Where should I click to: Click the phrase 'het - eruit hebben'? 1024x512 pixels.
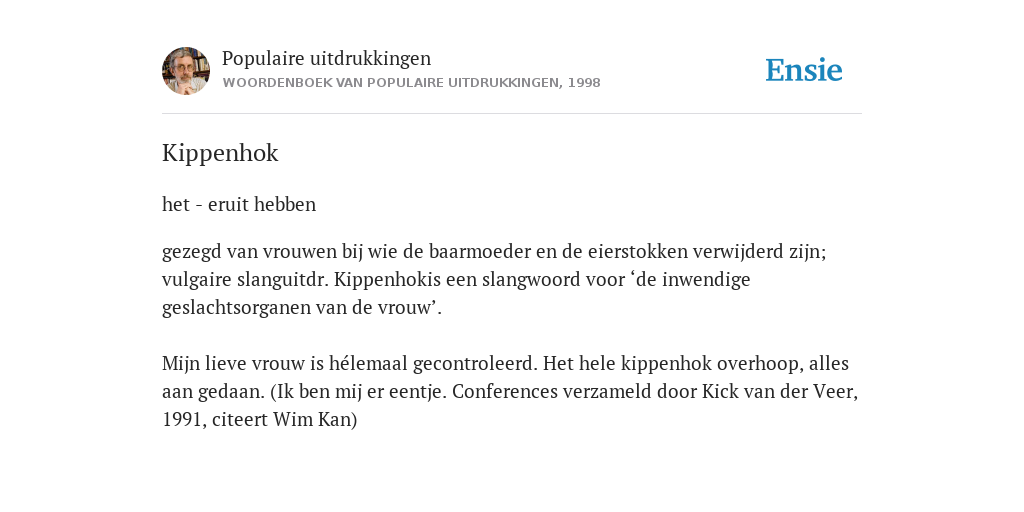click(x=239, y=204)
